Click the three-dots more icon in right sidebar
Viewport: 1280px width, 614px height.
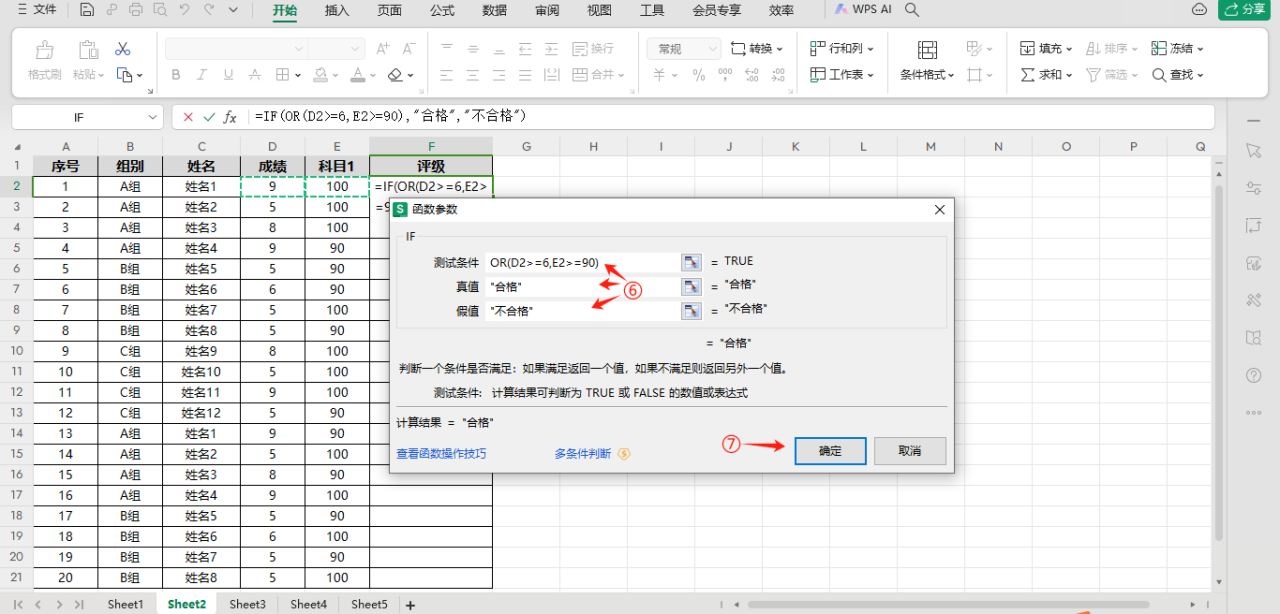(x=1254, y=413)
